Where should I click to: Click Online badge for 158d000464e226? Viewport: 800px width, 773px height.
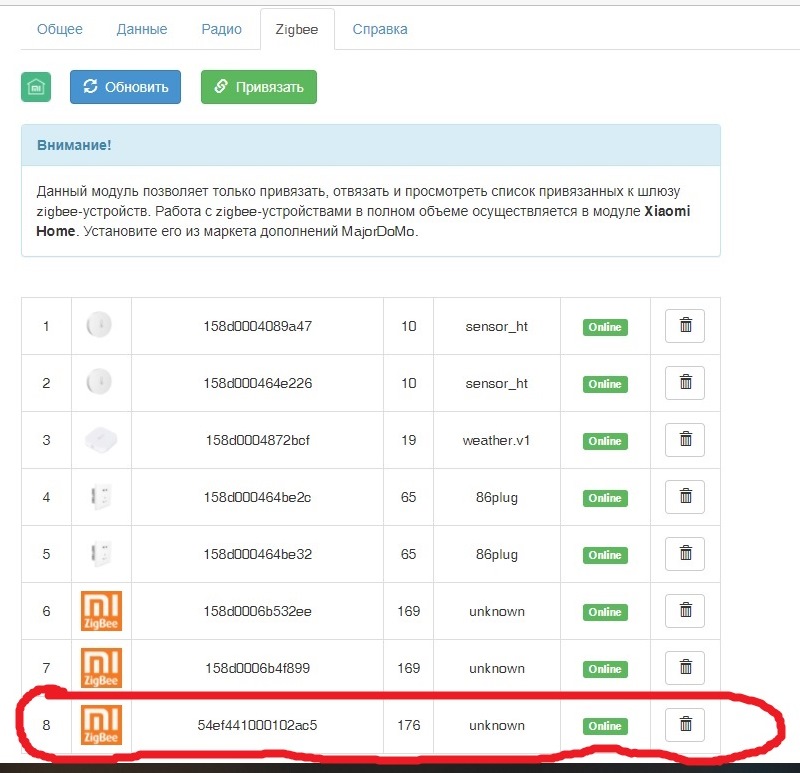(x=605, y=384)
